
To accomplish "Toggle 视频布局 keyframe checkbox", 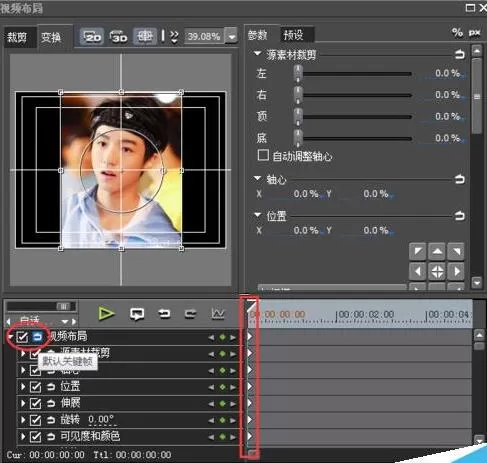I will click(x=22, y=337).
